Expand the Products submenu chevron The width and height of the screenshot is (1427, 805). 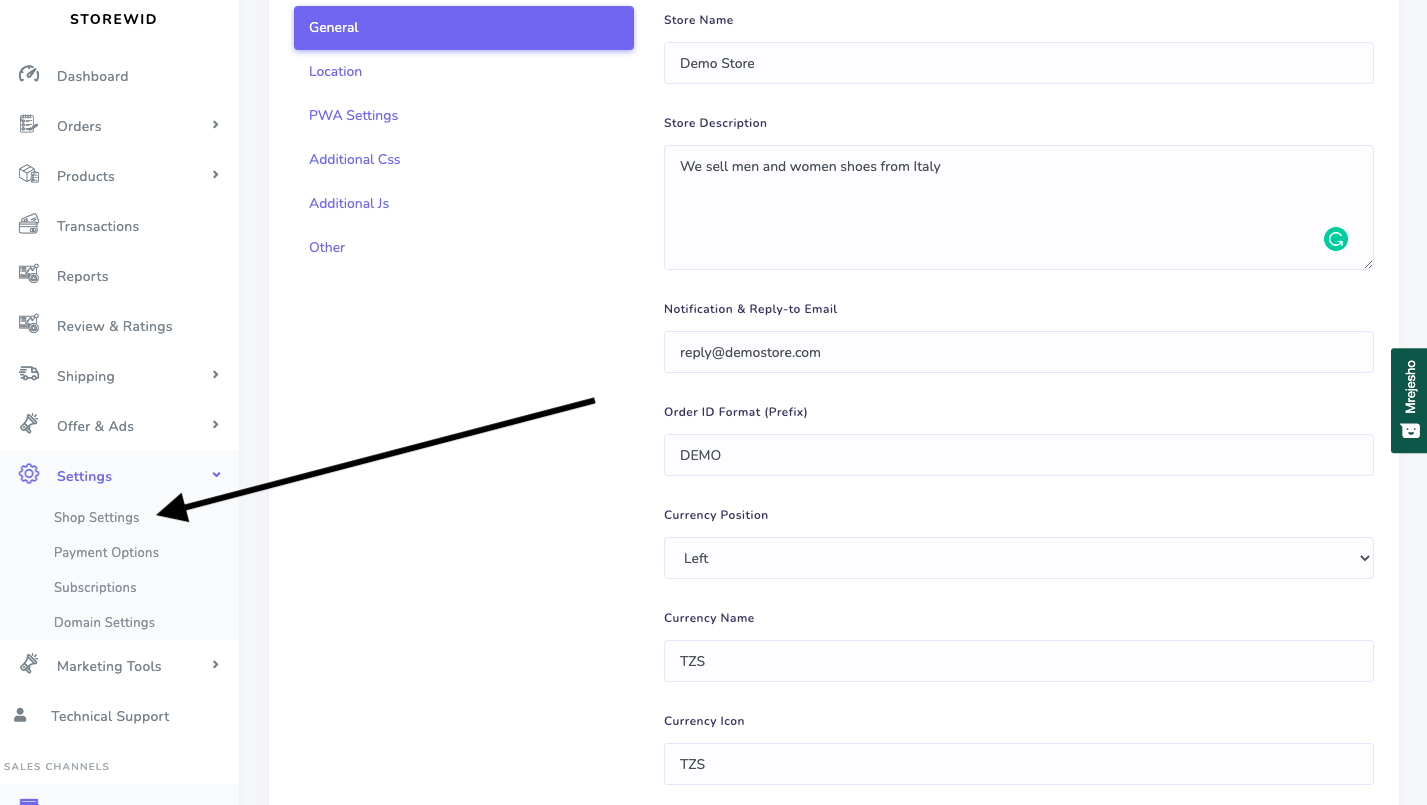216,175
